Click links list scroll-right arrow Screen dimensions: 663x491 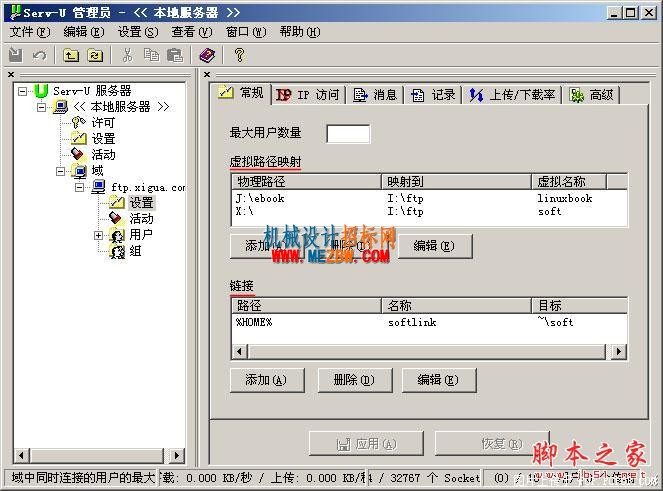(x=619, y=351)
